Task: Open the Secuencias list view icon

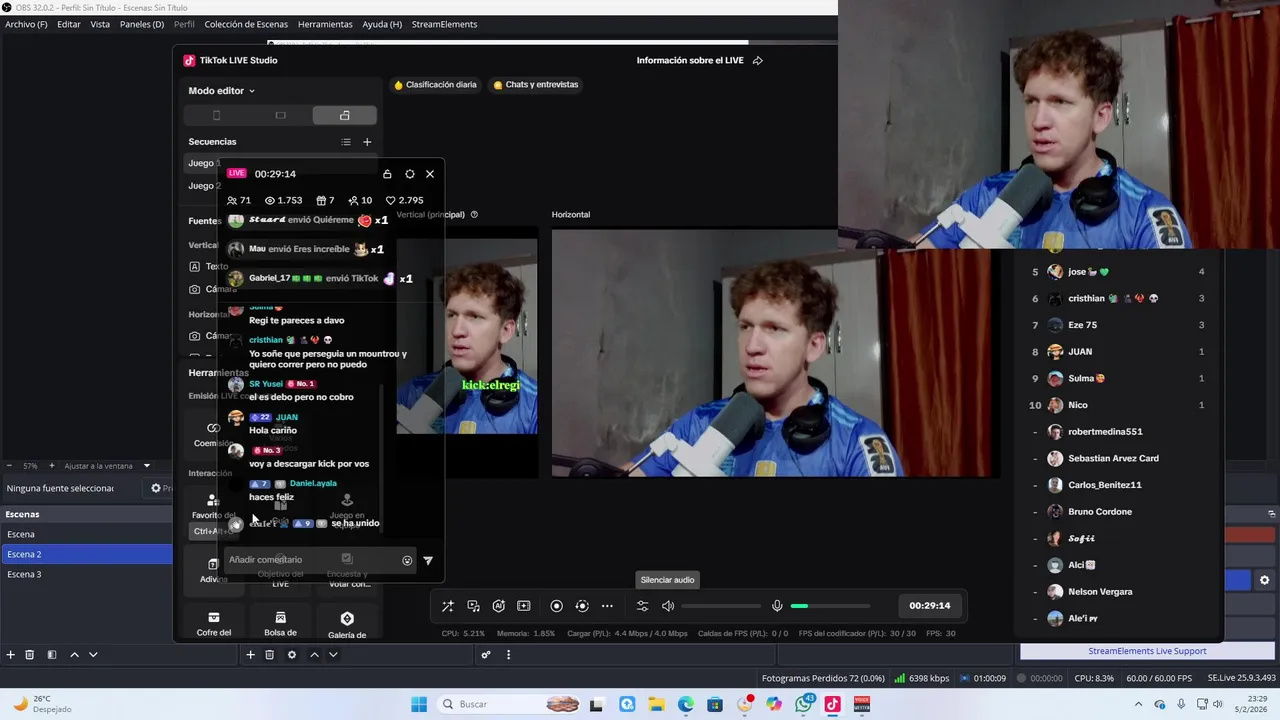Action: pos(346,142)
